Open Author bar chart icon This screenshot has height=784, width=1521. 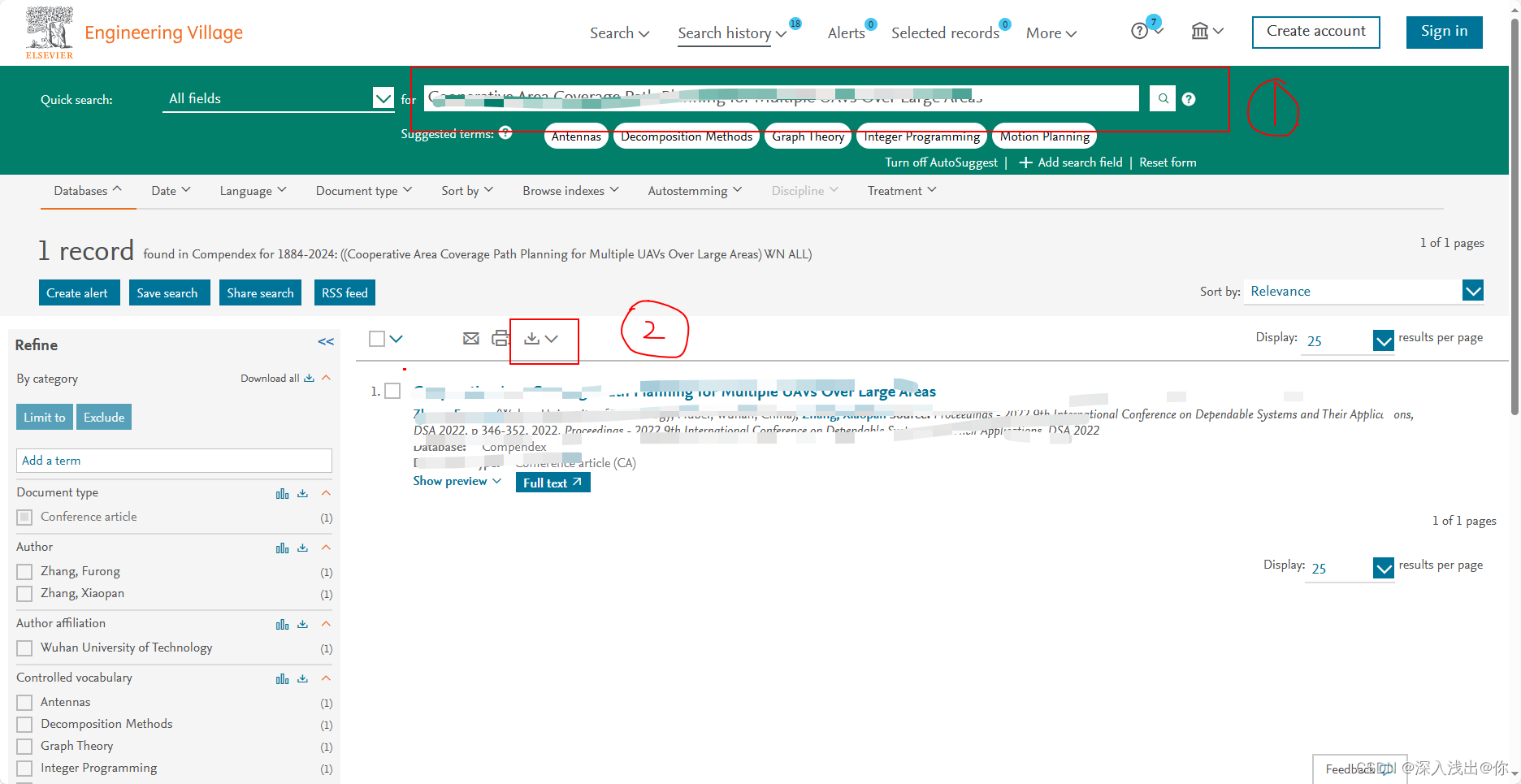coord(283,548)
